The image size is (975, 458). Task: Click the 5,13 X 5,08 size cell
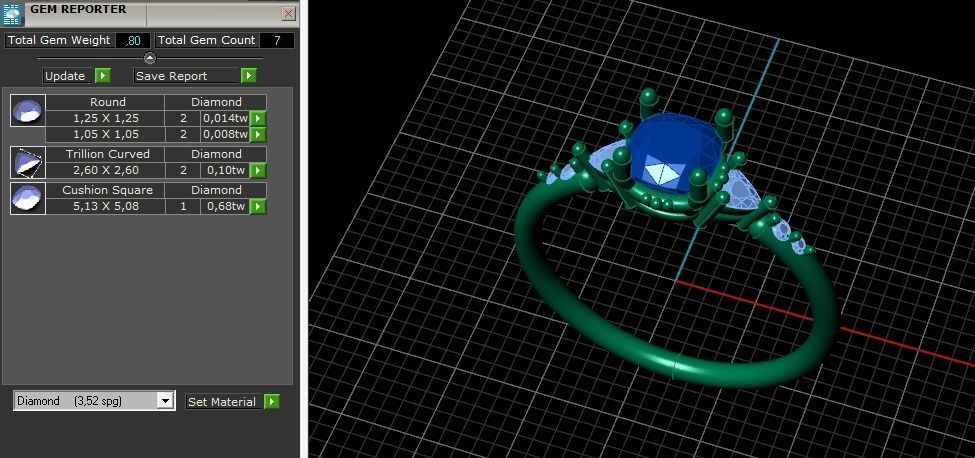[x=106, y=206]
